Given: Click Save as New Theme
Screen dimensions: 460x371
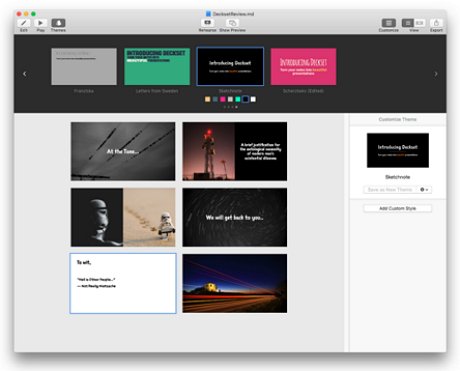Looking at the screenshot, I should [x=390, y=190].
